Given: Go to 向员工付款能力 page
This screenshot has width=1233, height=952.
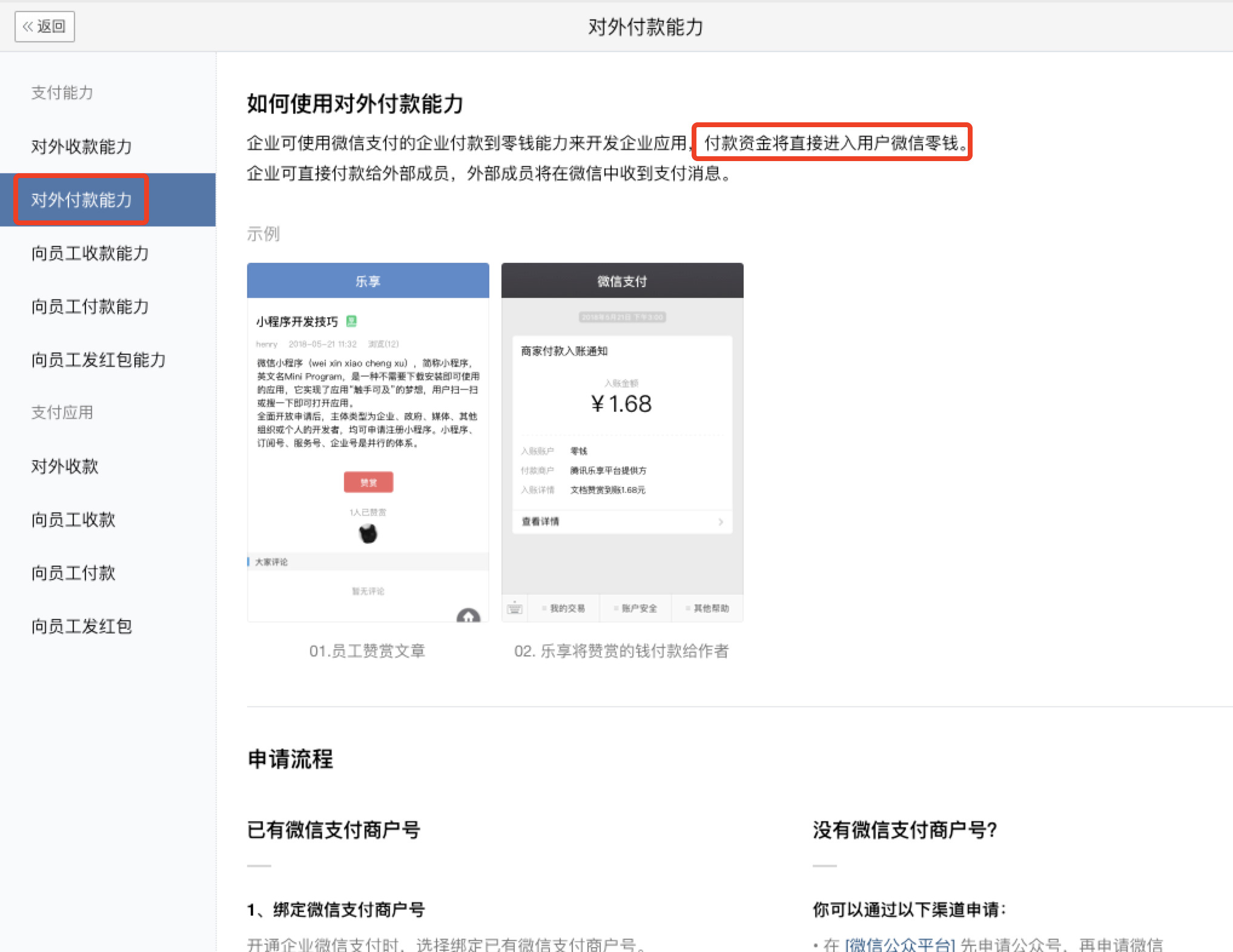Looking at the screenshot, I should 90,306.
